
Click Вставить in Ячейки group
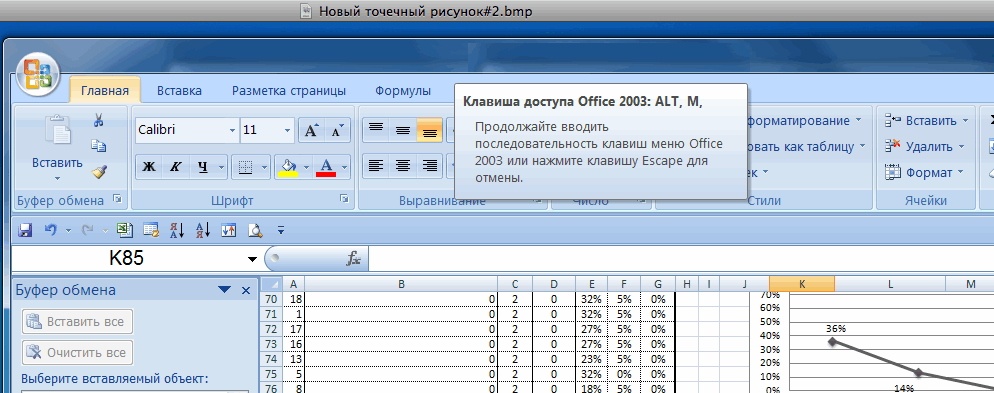(927, 120)
